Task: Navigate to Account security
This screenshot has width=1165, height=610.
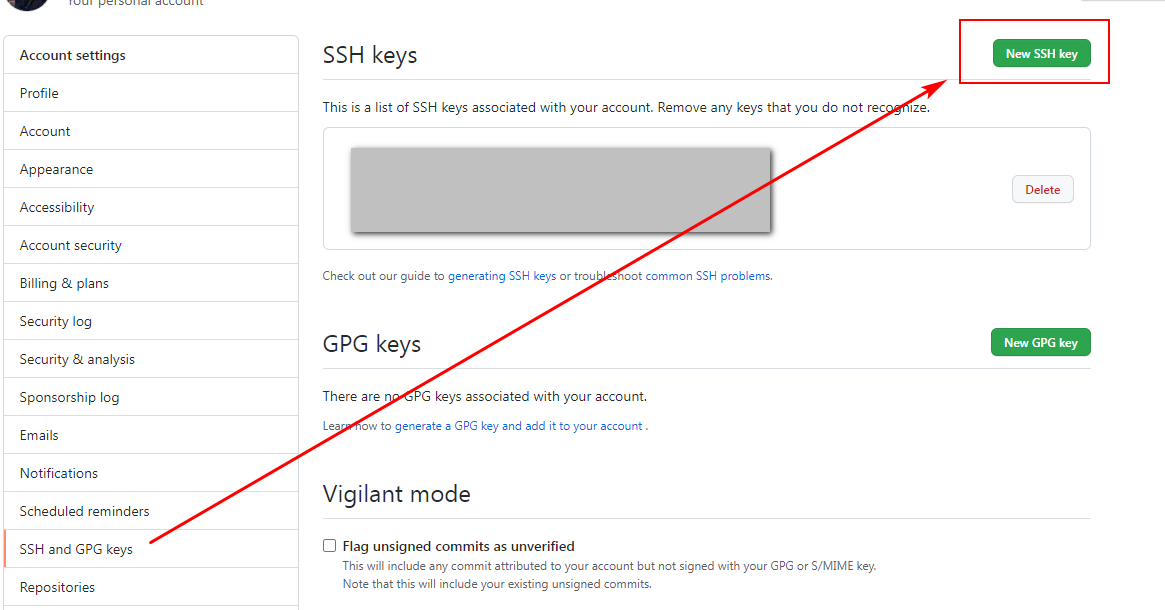Action: point(151,245)
